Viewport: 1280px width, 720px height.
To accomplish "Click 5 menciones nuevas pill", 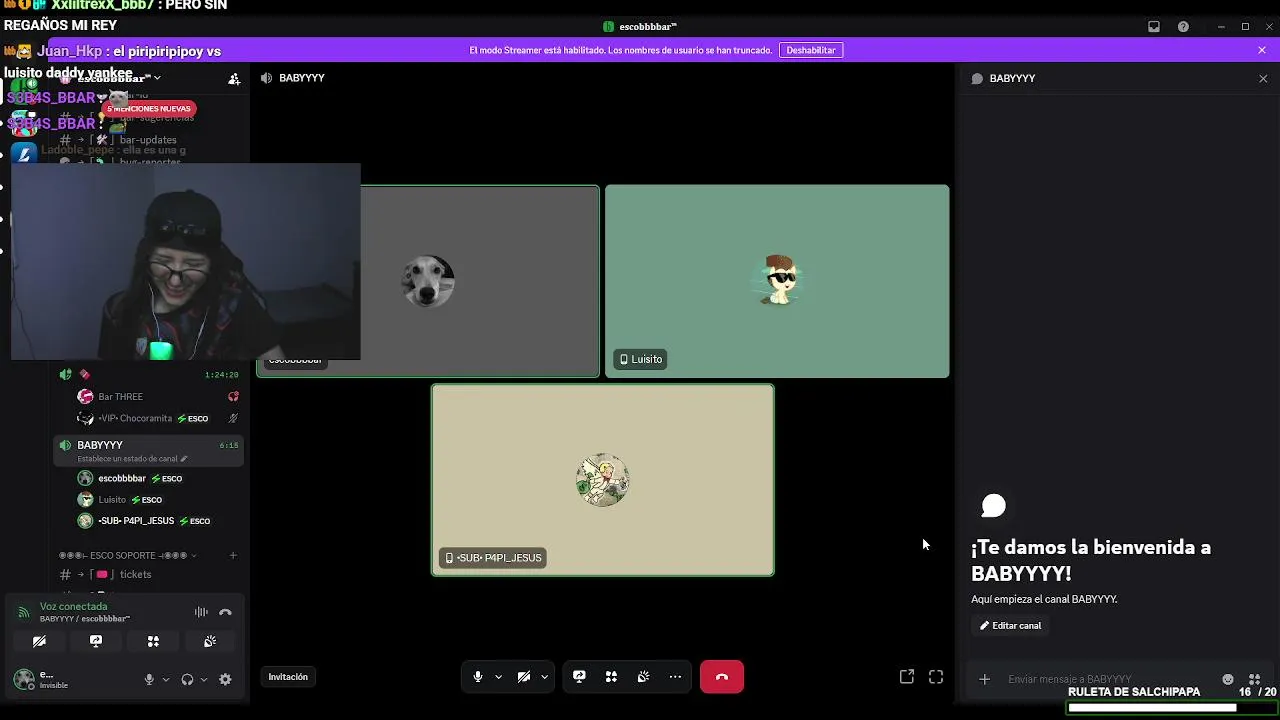I will [149, 108].
